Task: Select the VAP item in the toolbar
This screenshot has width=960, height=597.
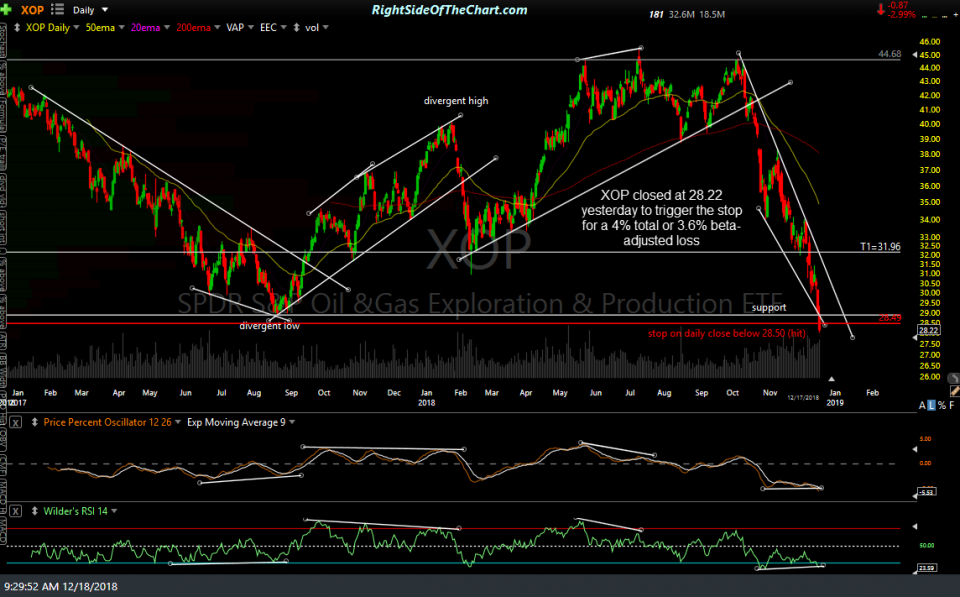Action: [x=237, y=27]
